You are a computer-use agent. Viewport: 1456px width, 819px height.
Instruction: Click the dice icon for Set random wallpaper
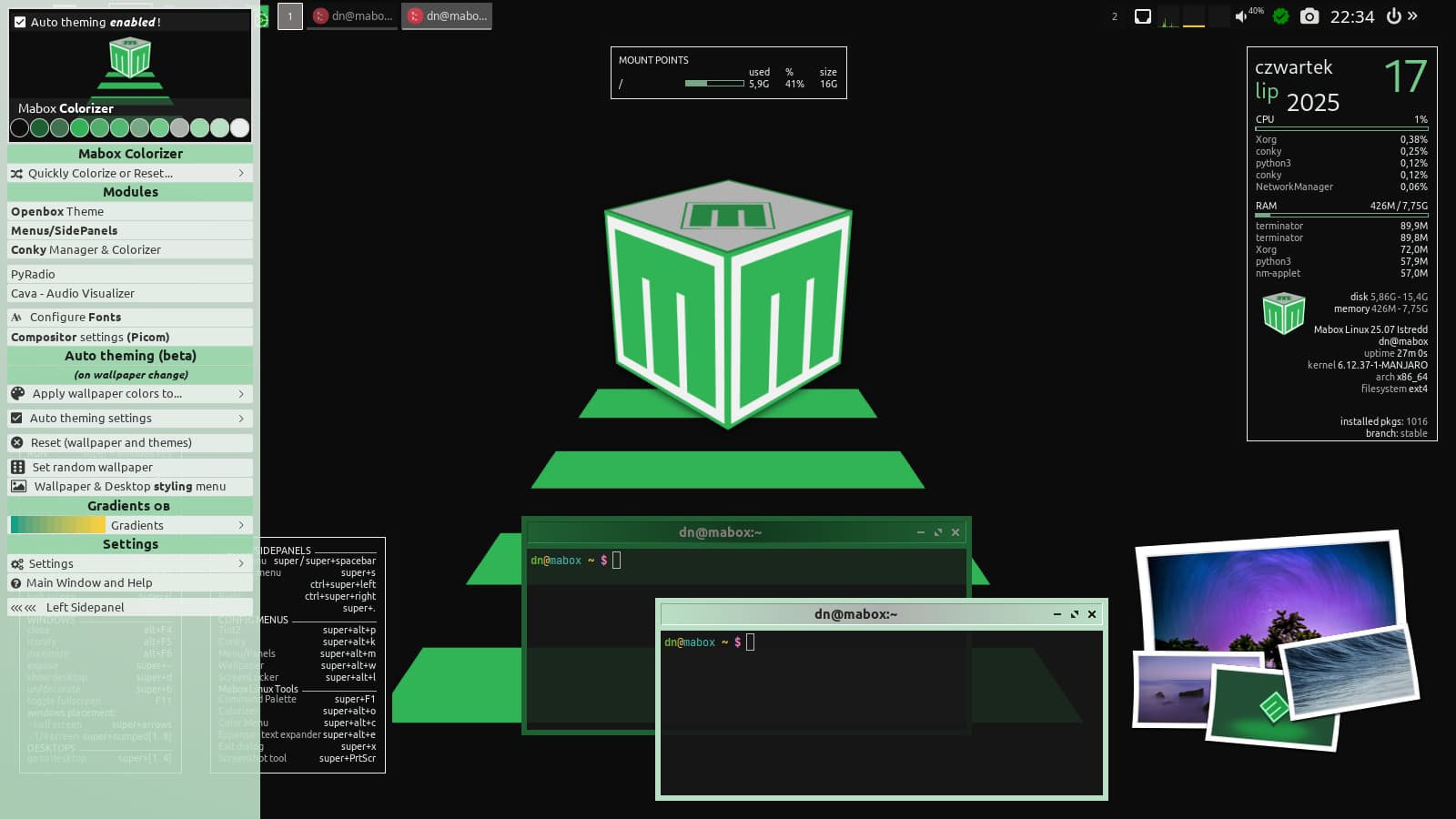[x=17, y=467]
